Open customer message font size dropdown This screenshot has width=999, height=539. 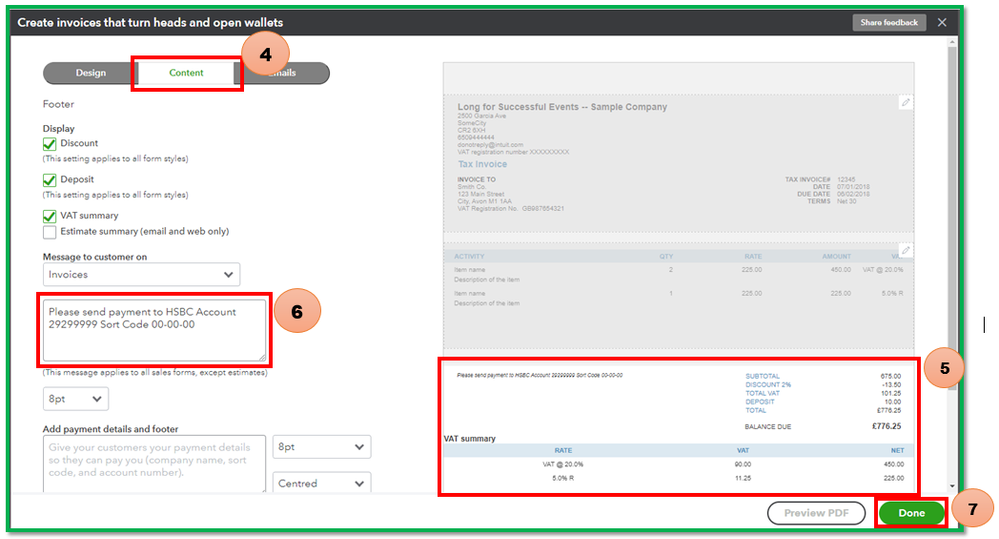75,399
